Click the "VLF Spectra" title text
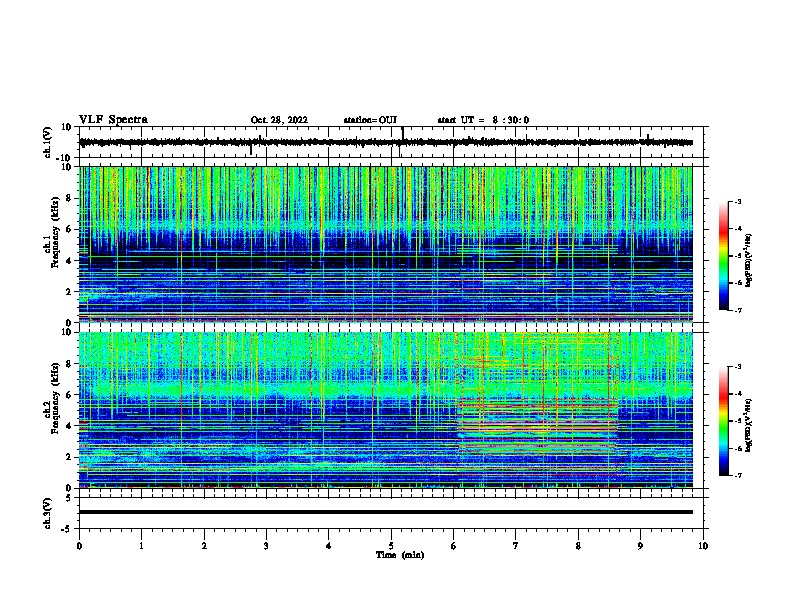The width and height of the screenshot is (792, 612). click(x=113, y=120)
